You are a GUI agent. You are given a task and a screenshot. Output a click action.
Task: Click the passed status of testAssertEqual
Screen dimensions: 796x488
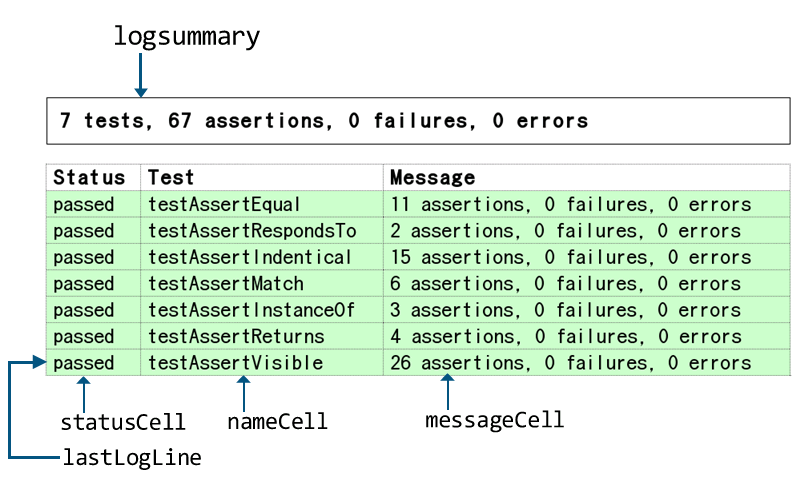[93, 204]
